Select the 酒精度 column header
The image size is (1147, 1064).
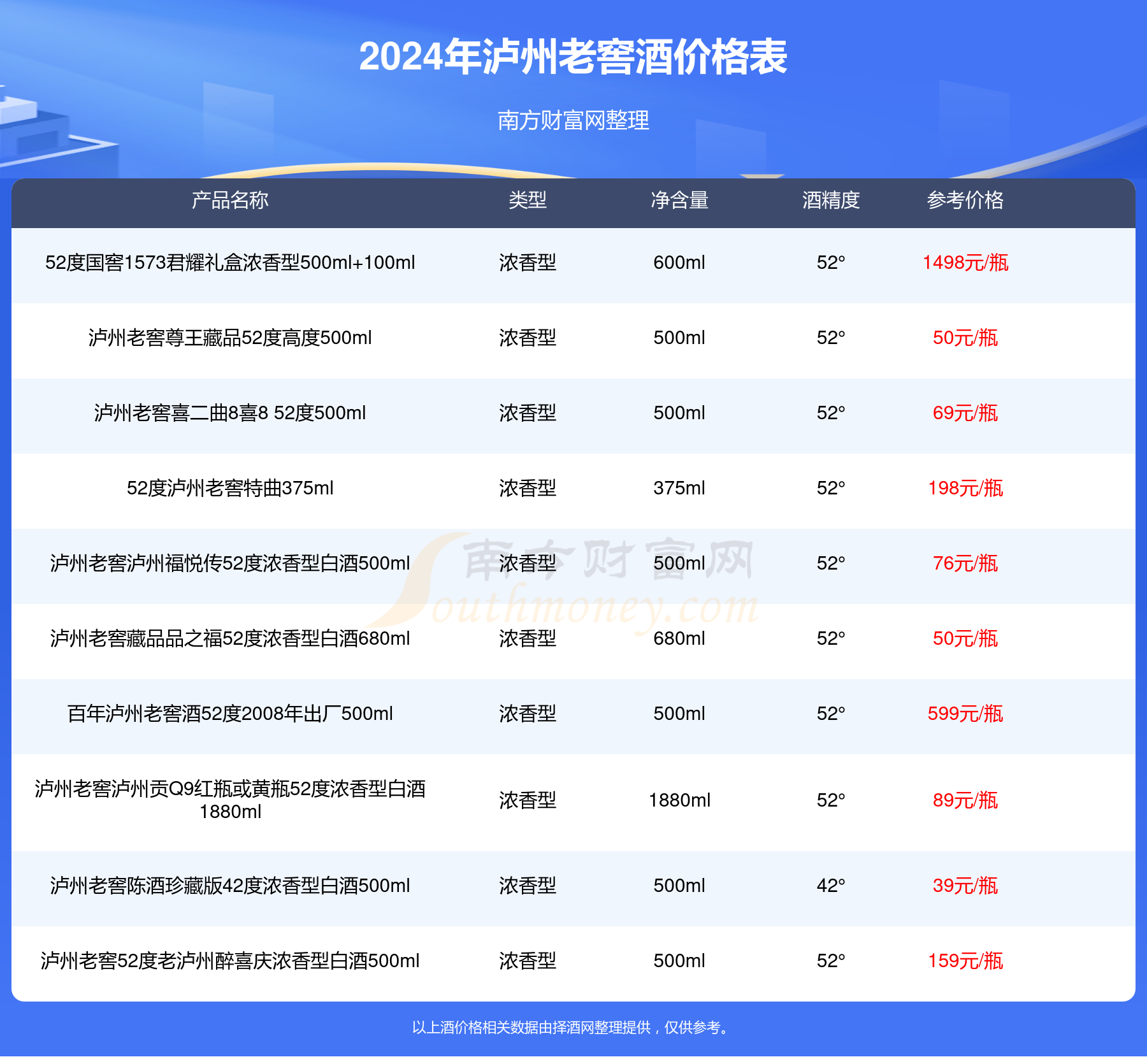click(x=831, y=200)
